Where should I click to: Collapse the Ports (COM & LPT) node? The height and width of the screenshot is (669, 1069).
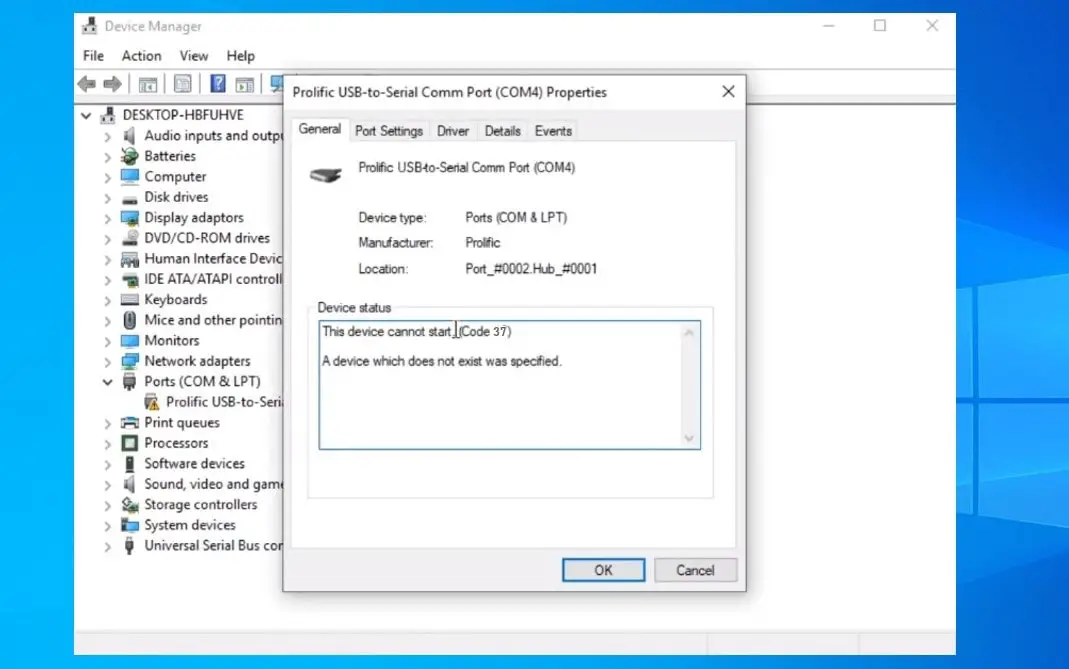point(108,382)
